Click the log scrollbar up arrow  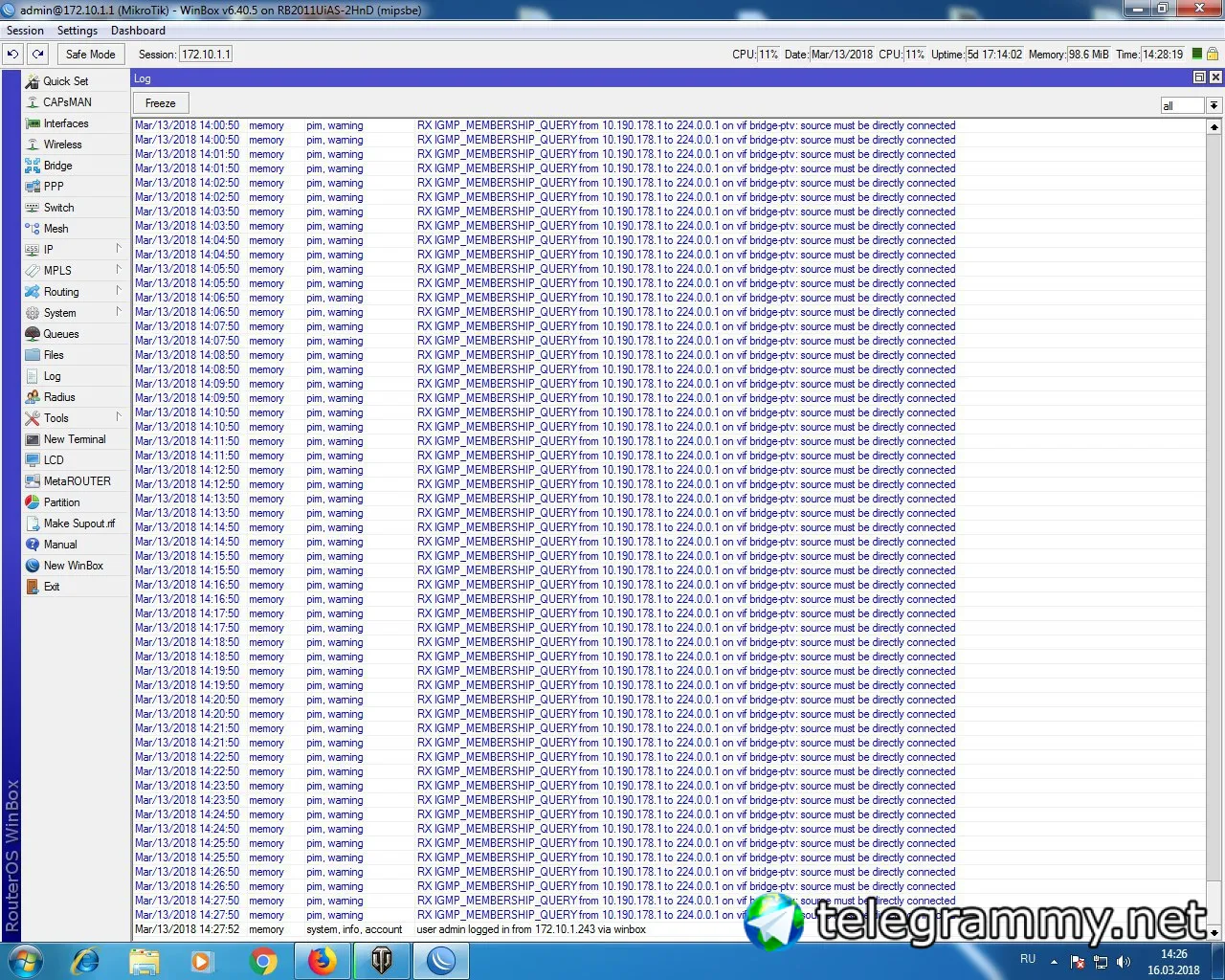[x=1214, y=126]
